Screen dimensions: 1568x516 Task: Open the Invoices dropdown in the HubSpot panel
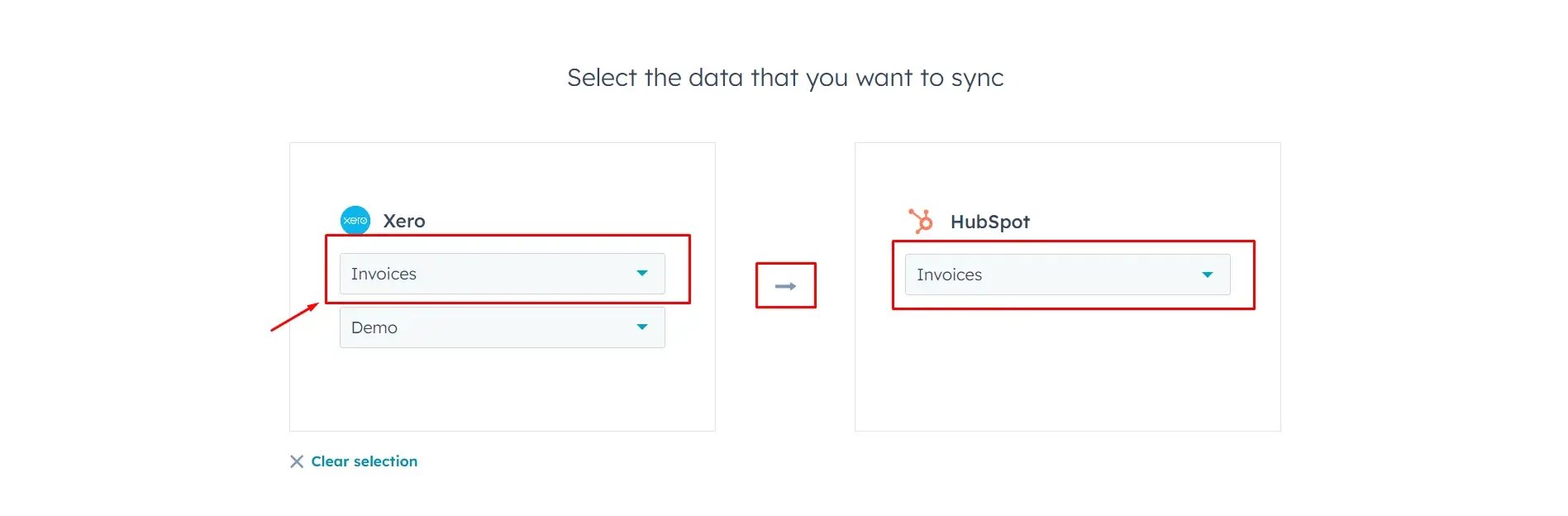click(x=1066, y=274)
